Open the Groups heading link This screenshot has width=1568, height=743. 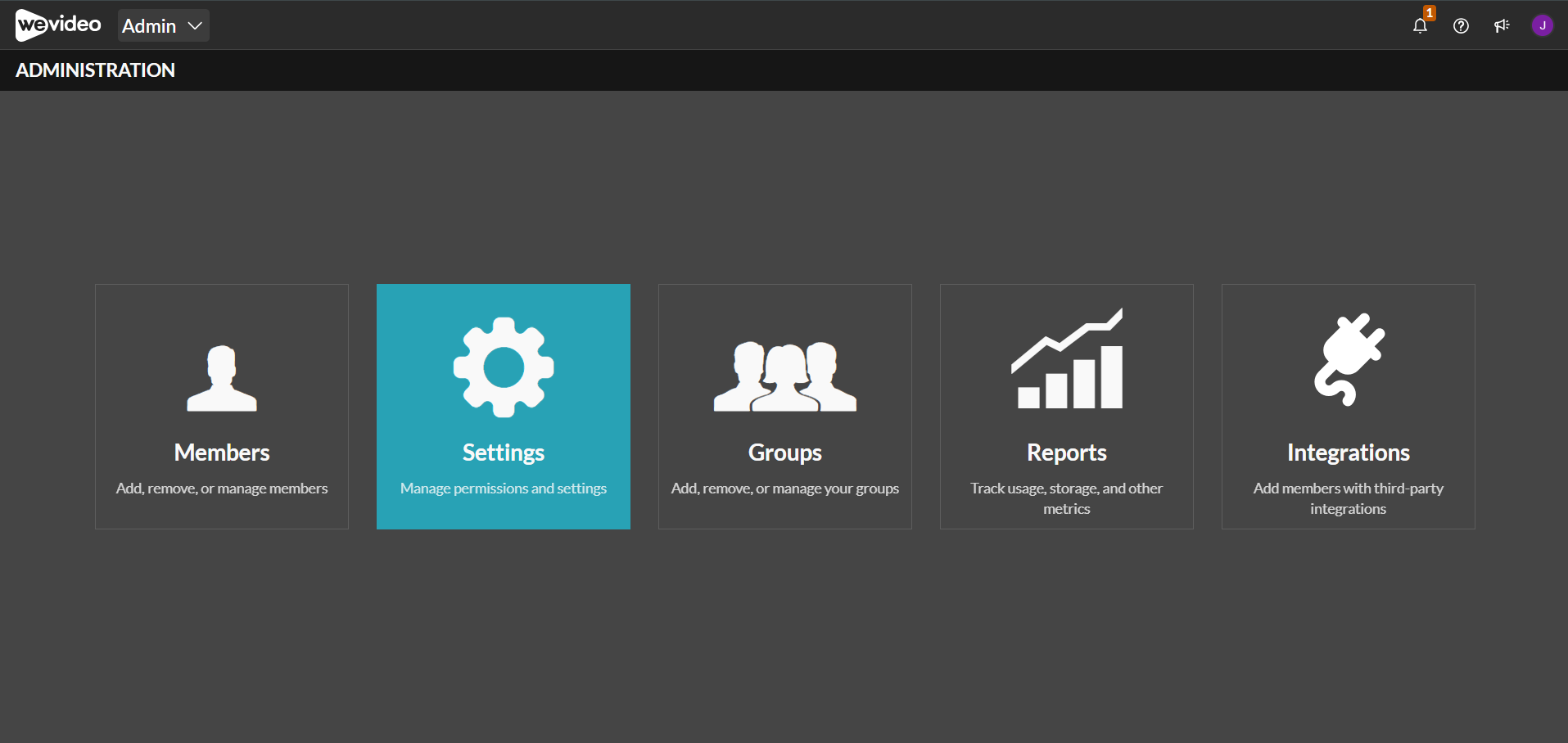click(x=785, y=453)
